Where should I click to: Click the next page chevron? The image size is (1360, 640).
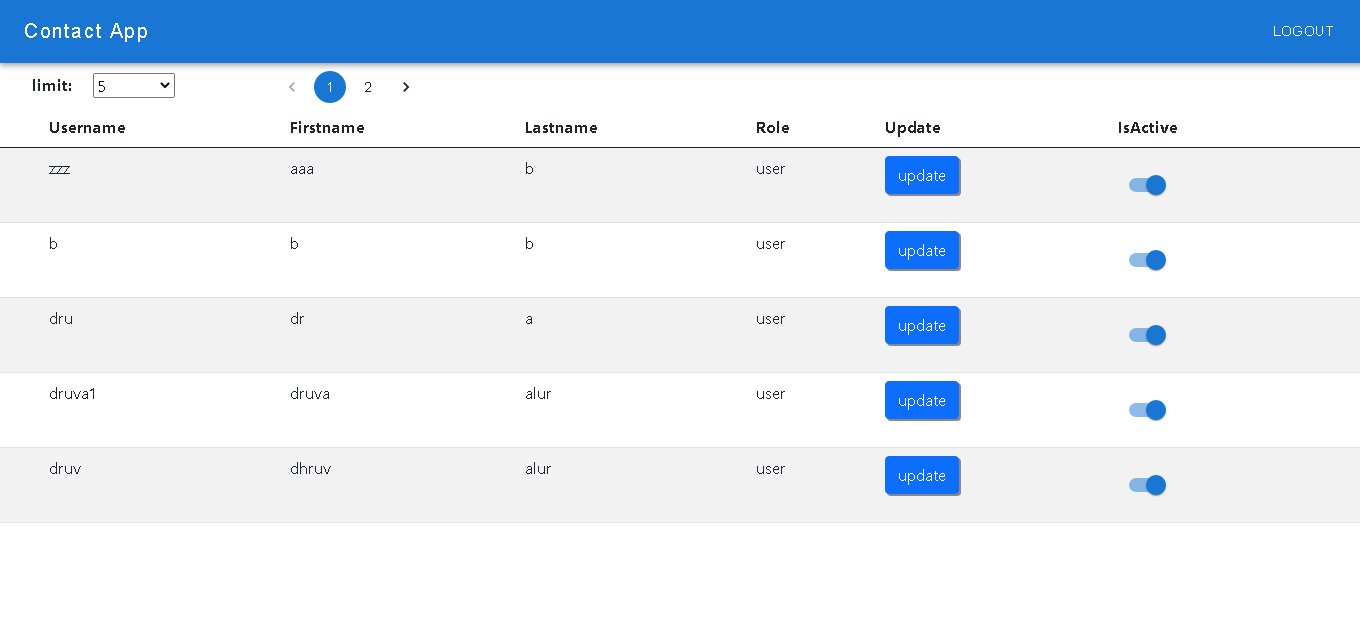[405, 87]
